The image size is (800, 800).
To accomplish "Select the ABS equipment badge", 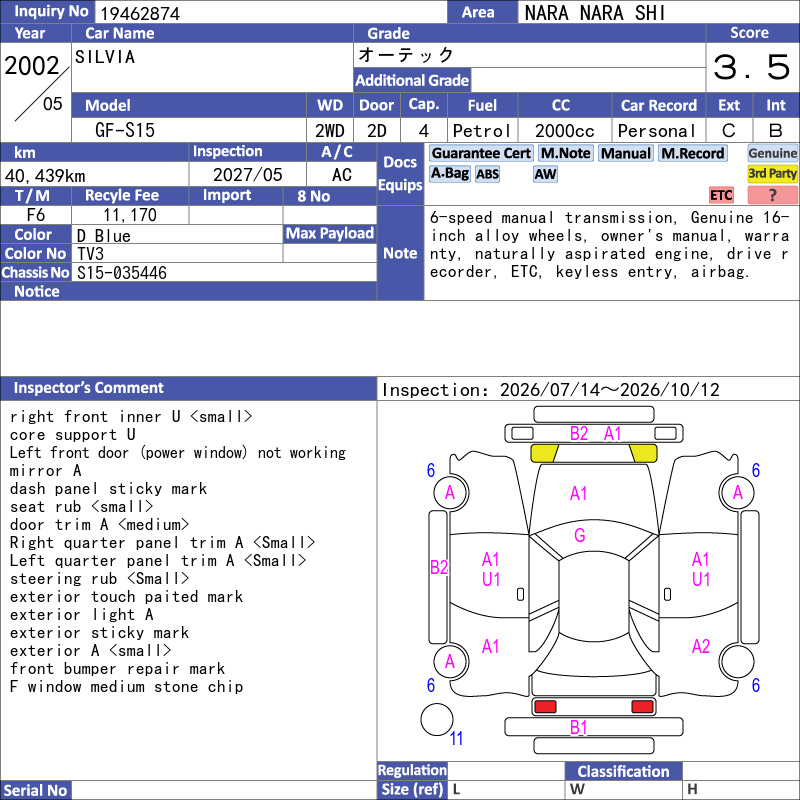I will click(487, 174).
